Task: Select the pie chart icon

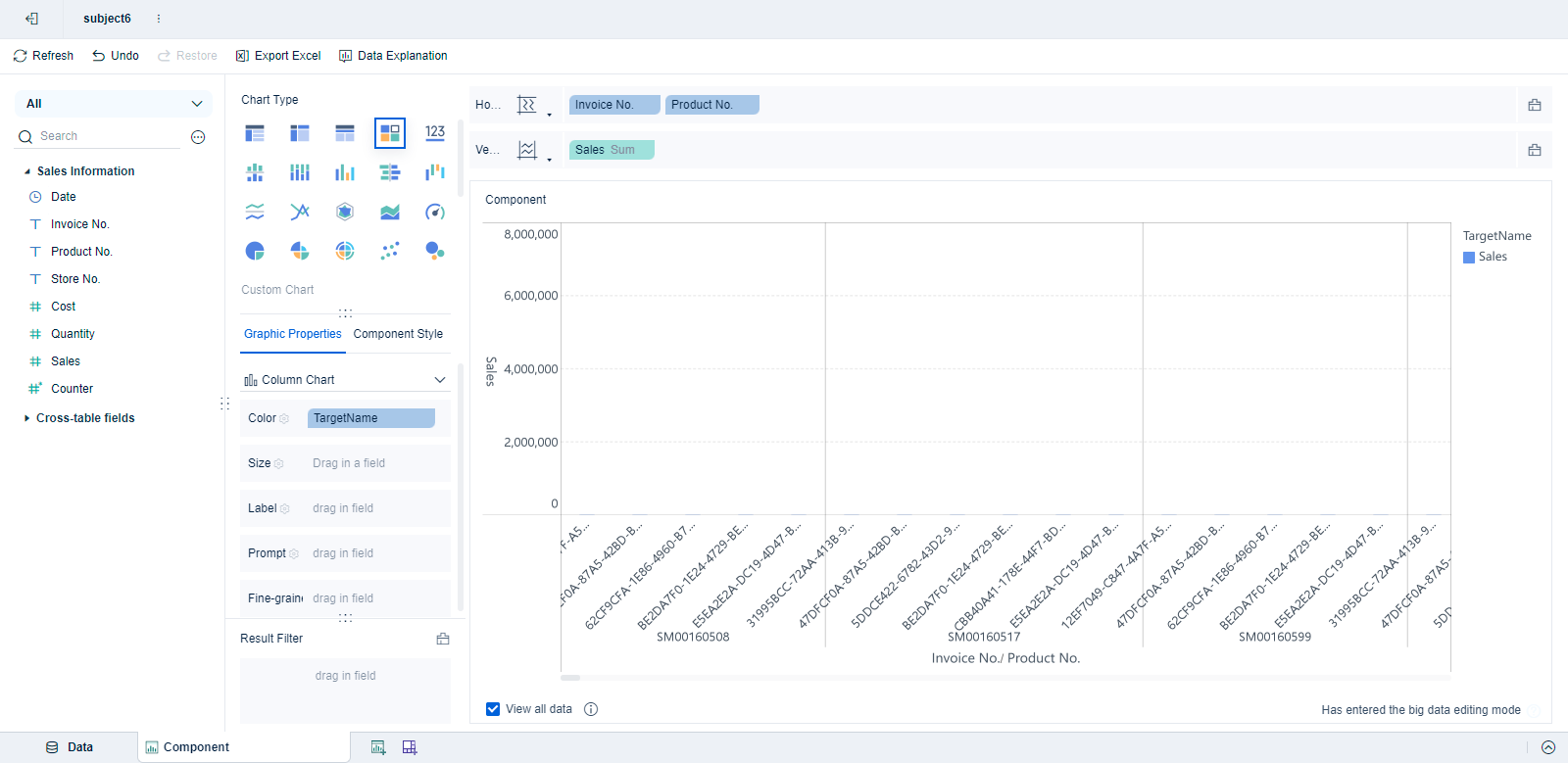Action: coord(255,251)
